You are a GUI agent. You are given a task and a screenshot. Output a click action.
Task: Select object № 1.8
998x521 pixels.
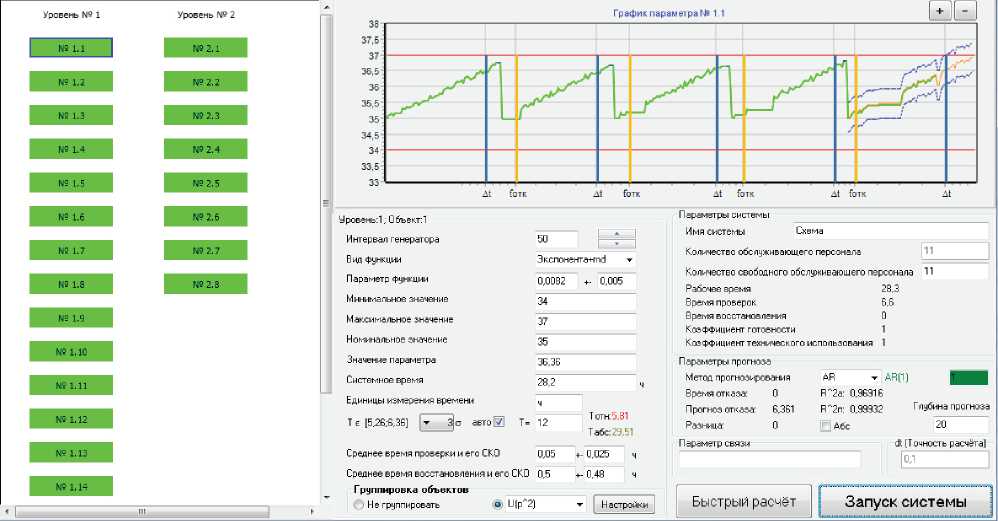[71, 284]
